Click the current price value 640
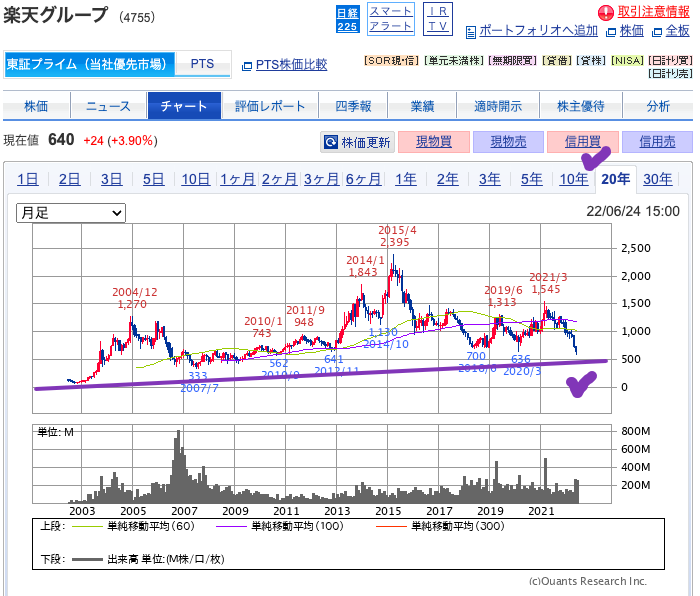Image resolution: width=700 pixels, height=596 pixels. (x=61, y=140)
